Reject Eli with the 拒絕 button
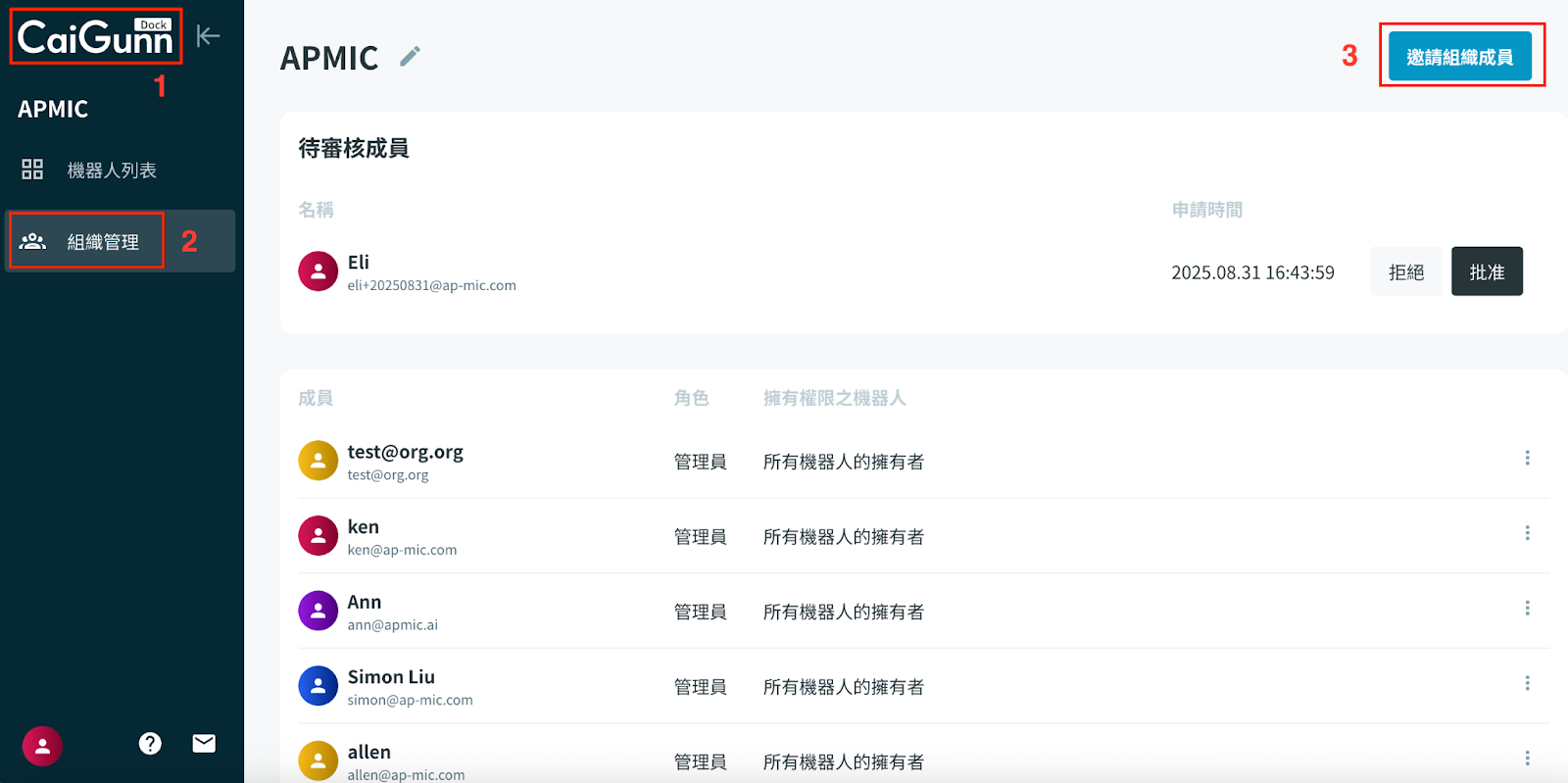 tap(1405, 271)
